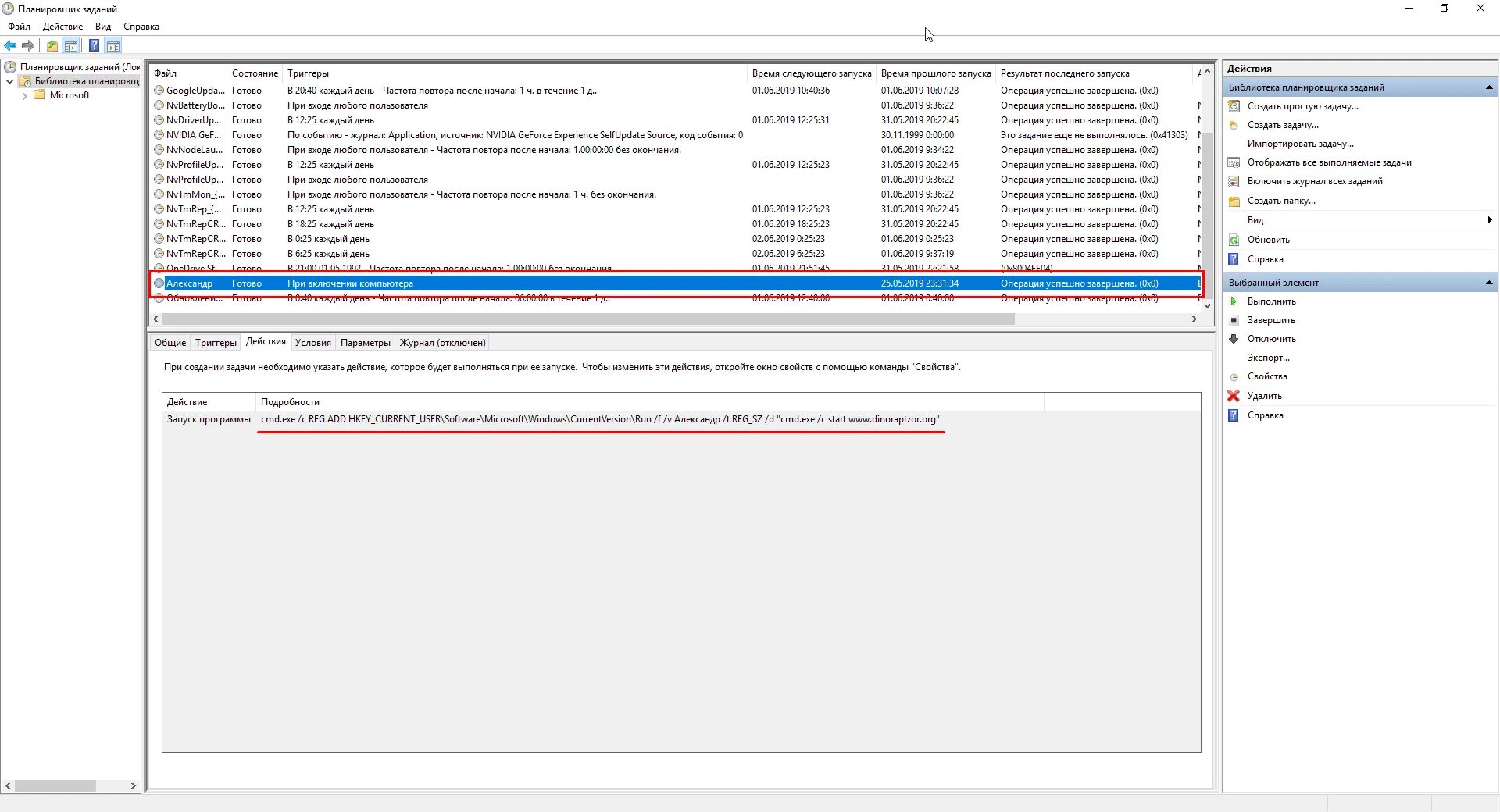Click the Help icon in the Library section
1500x812 pixels.
coord(1234,259)
